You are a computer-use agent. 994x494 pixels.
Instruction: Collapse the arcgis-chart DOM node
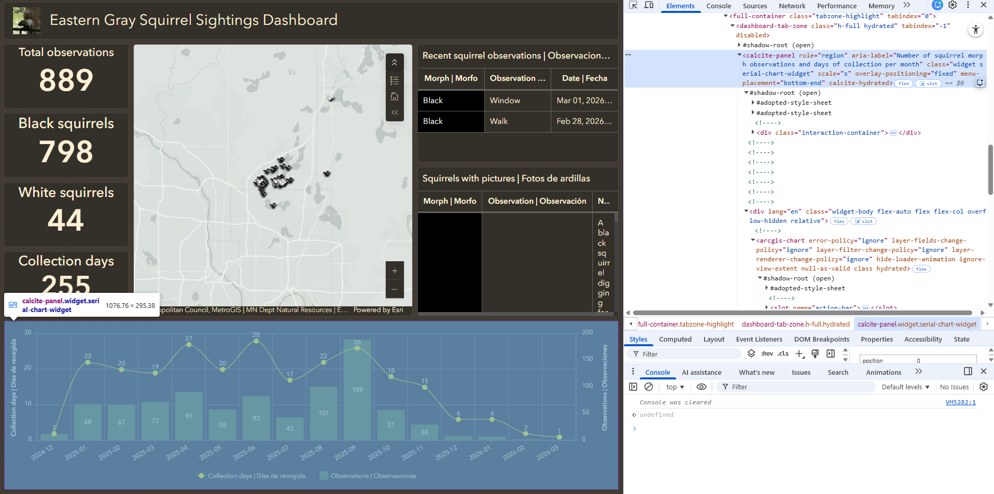[x=753, y=240]
